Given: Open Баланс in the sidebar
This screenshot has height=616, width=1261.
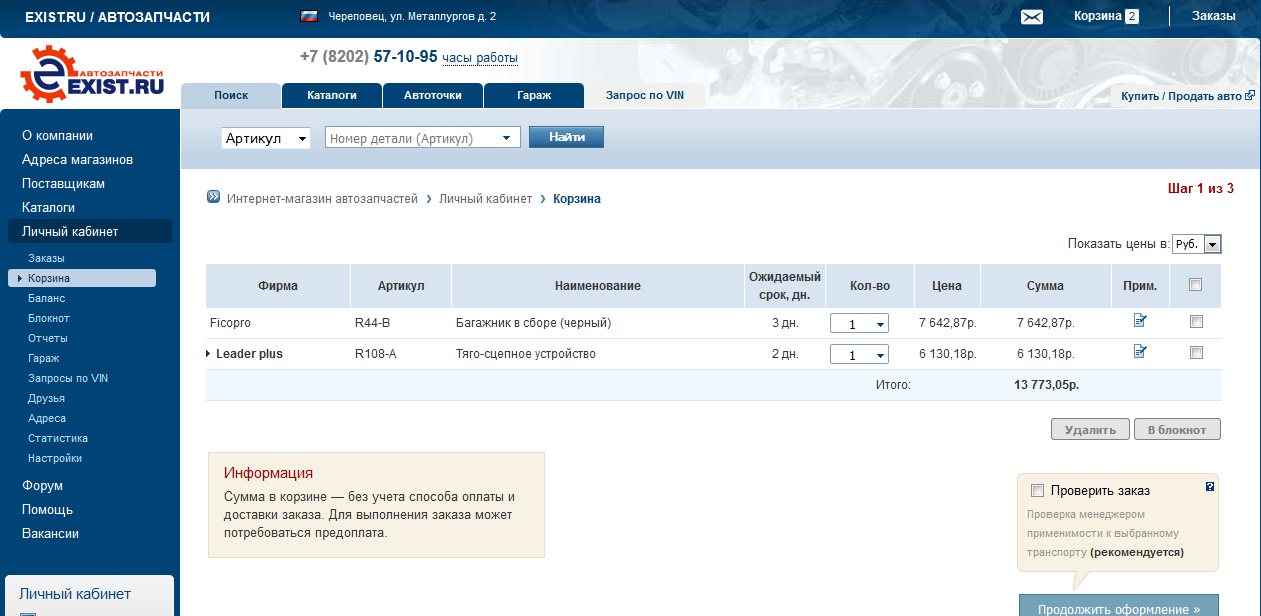Looking at the screenshot, I should 47,298.
